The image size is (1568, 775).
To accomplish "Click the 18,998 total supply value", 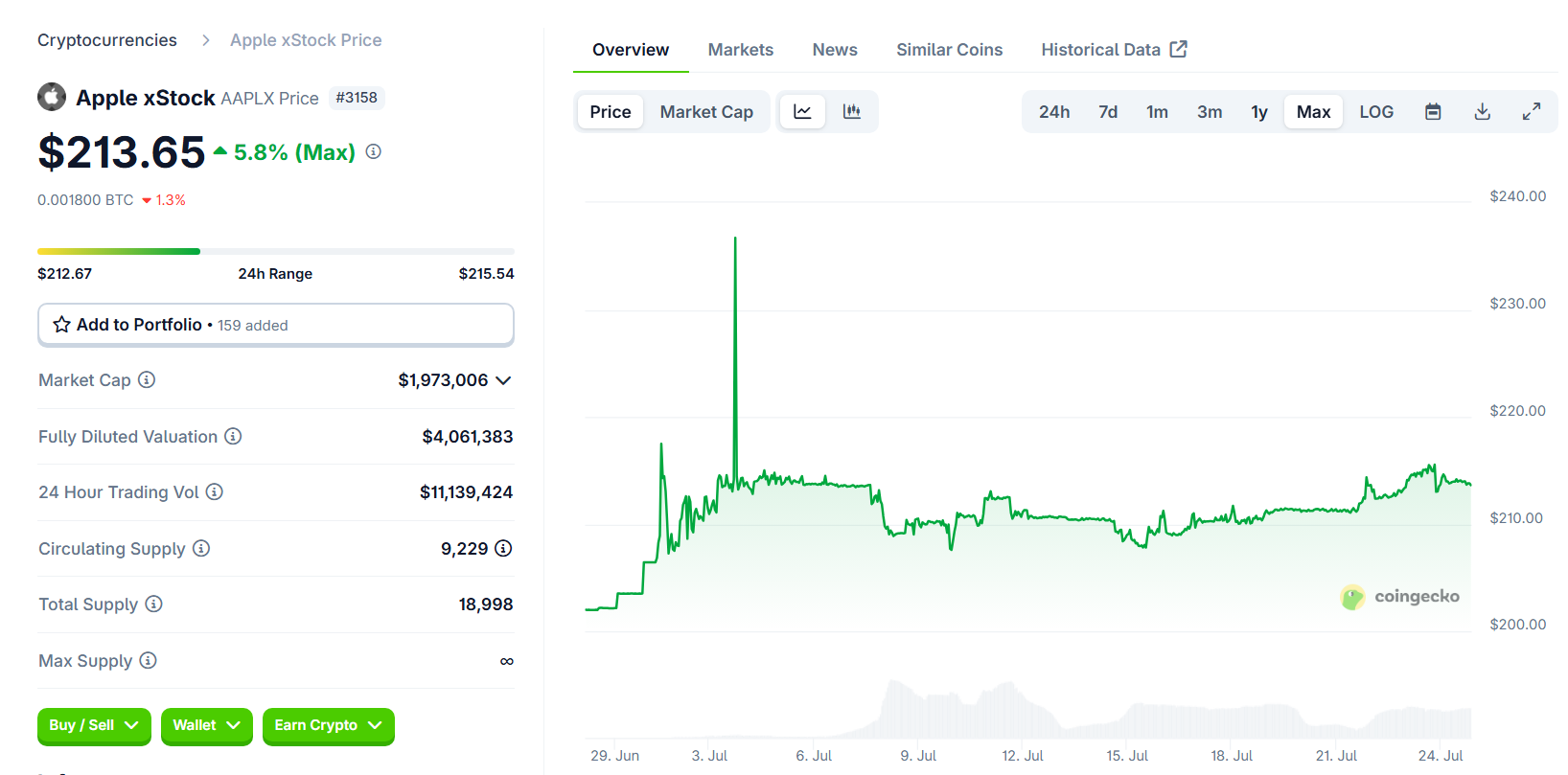I will pyautogui.click(x=486, y=604).
